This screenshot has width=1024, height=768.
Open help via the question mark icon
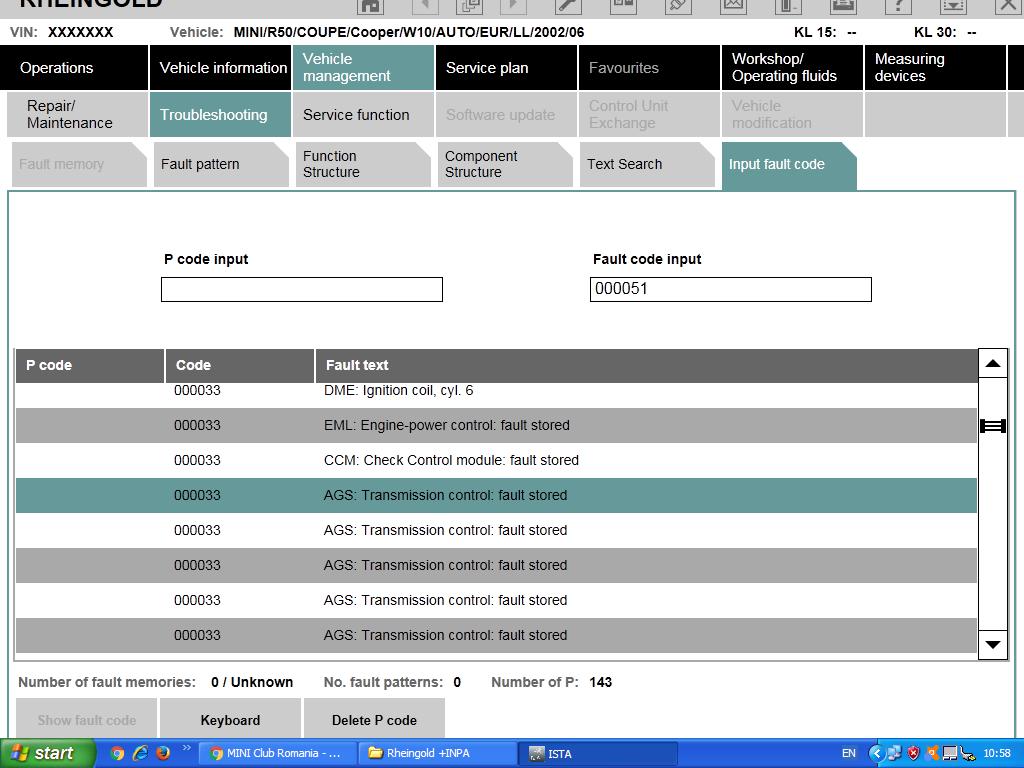click(898, 6)
